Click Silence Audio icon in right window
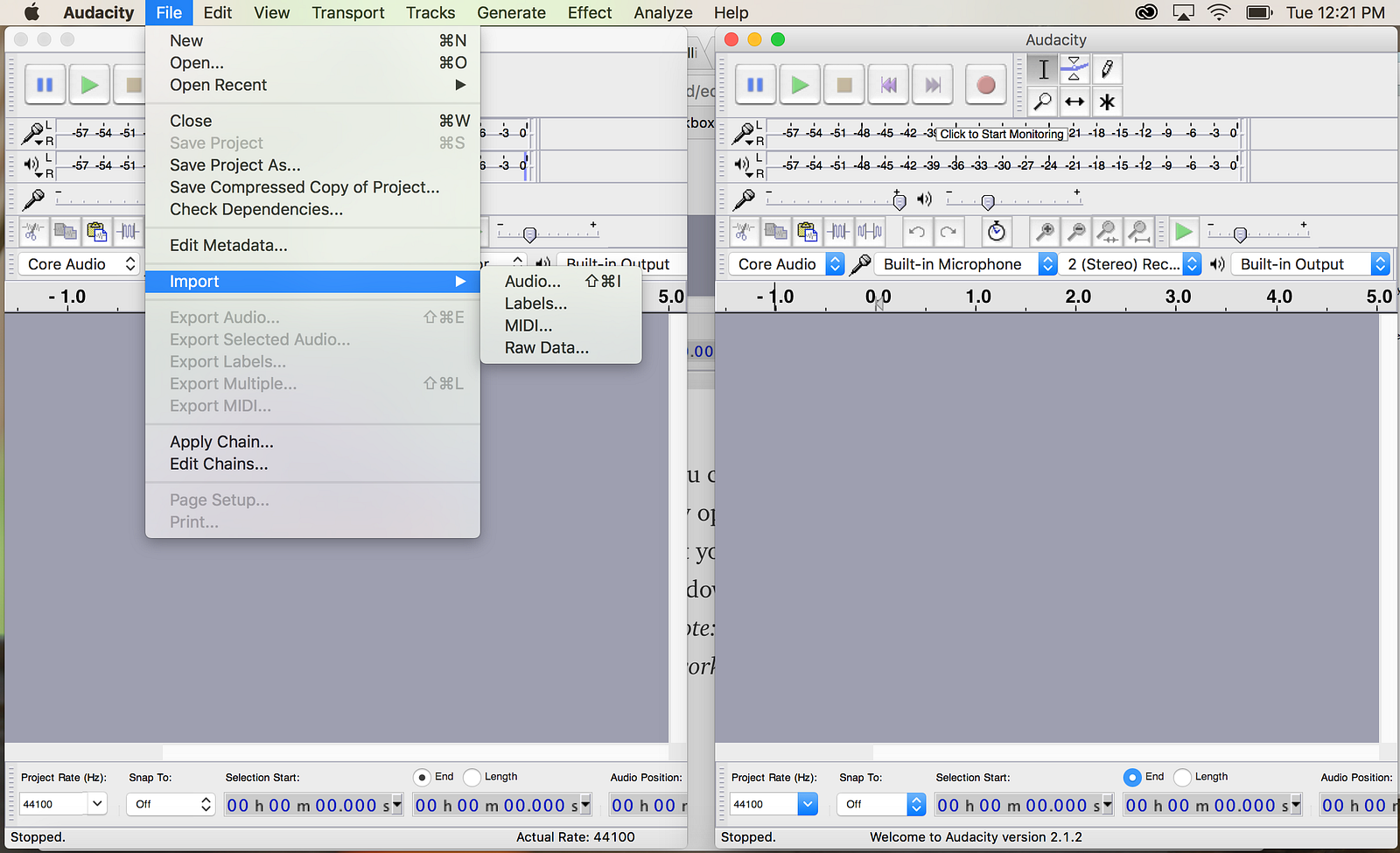 point(870,232)
